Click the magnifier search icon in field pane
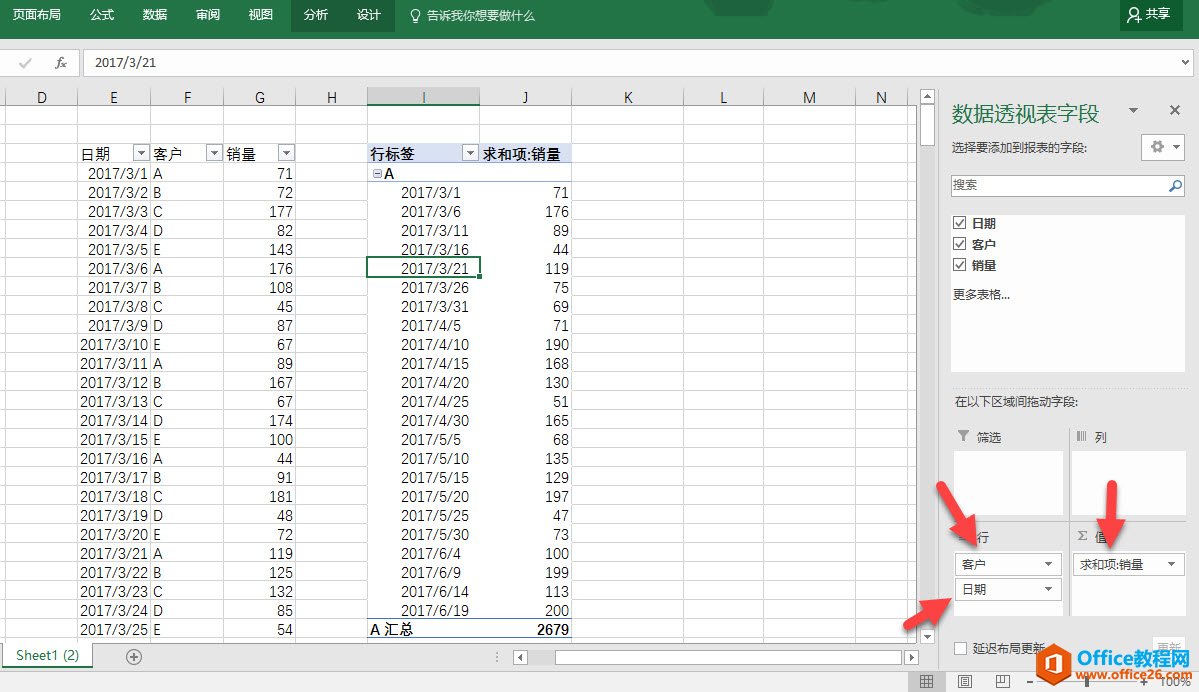The width and height of the screenshot is (1199, 692). 1175,185
